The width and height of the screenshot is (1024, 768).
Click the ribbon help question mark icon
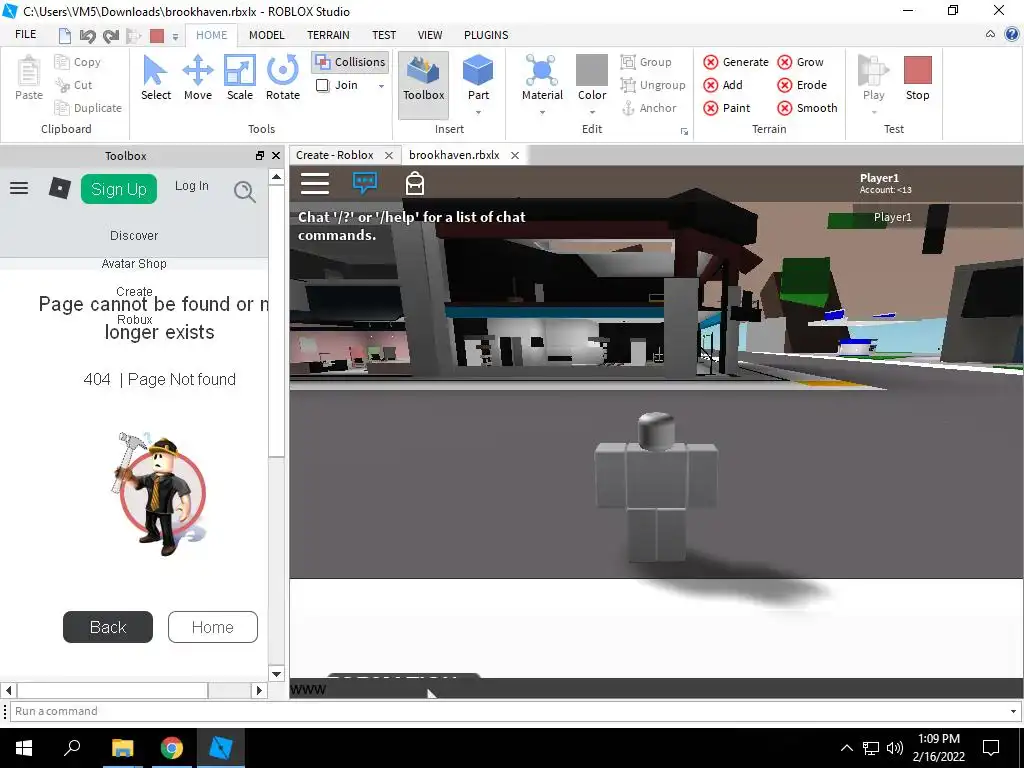pyautogui.click(x=1012, y=35)
